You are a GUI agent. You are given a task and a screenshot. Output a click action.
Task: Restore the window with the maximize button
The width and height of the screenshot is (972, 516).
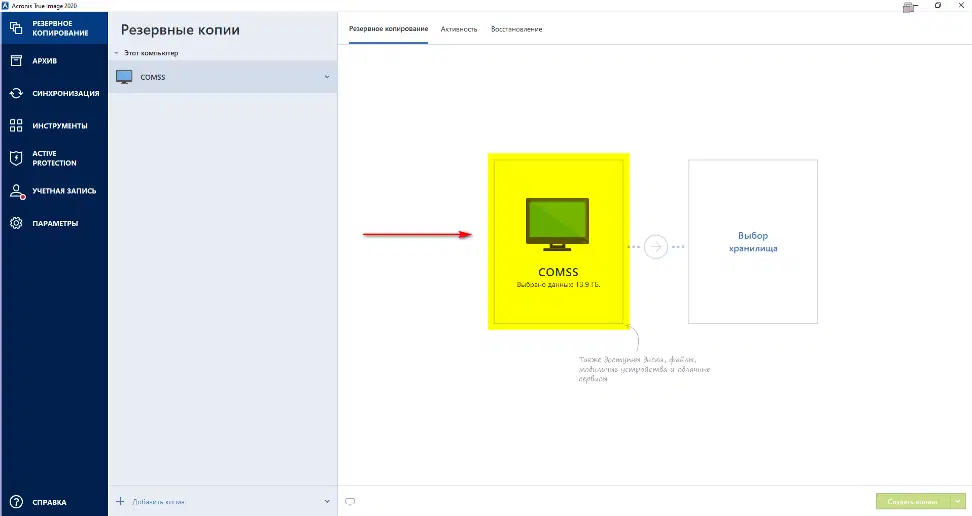click(x=937, y=6)
